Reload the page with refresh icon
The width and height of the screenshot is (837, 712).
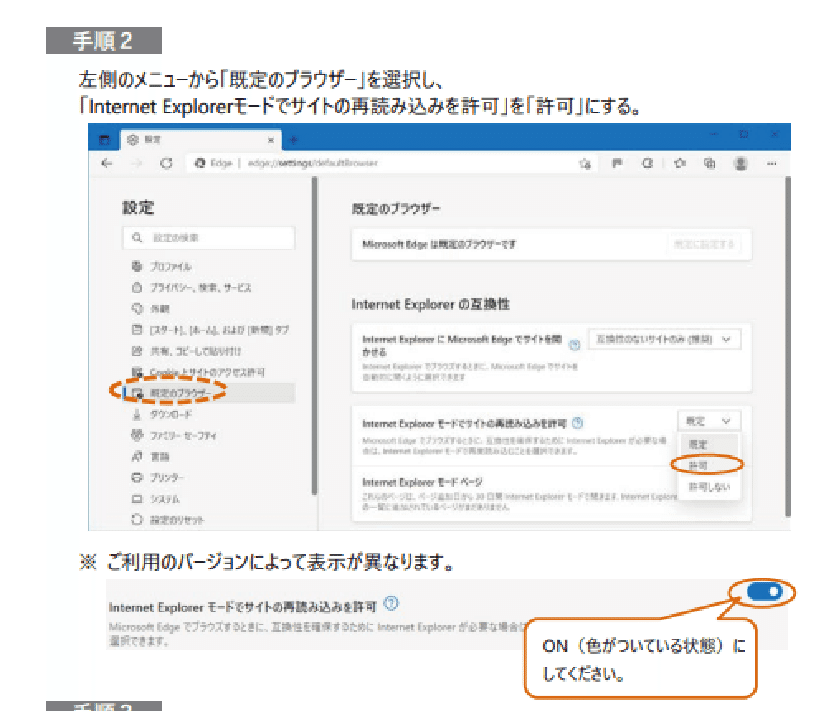coord(167,163)
